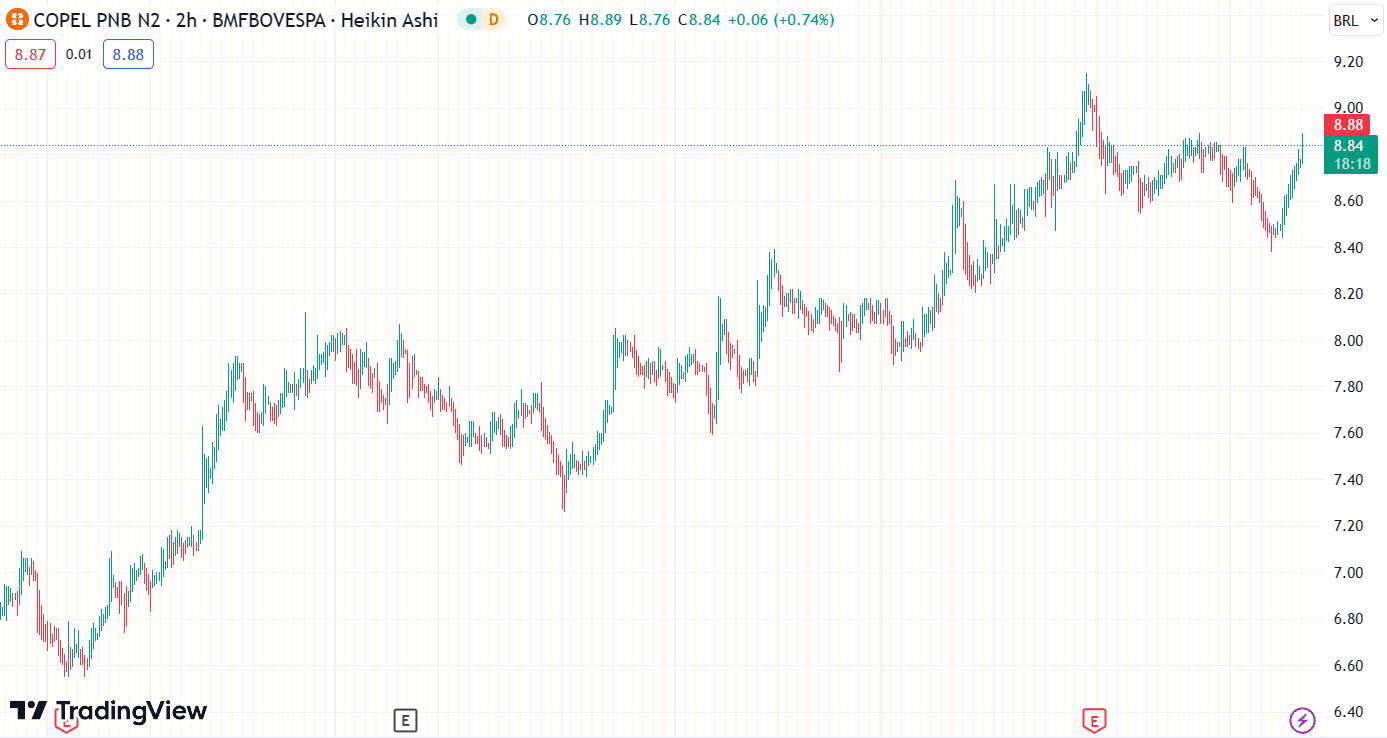Click the orange COPEL company logo icon
Image resolution: width=1387 pixels, height=738 pixels.
point(18,19)
